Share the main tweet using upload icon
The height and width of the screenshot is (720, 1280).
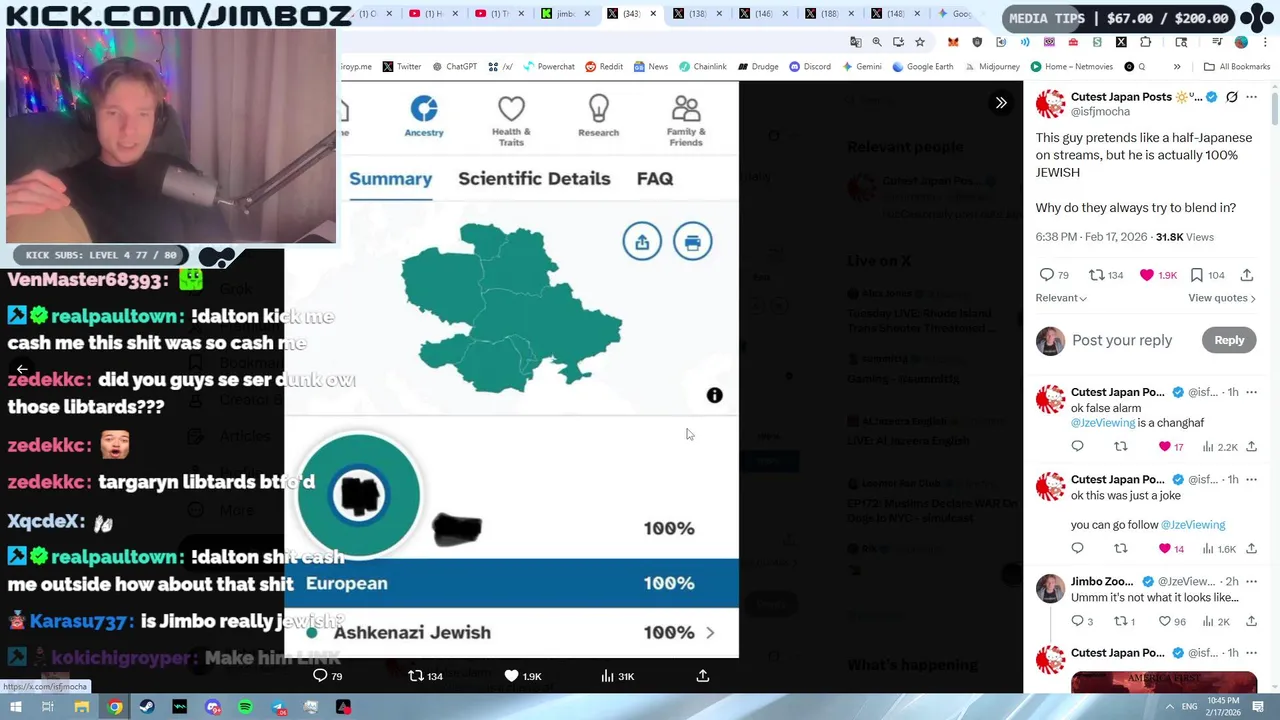pyautogui.click(x=1247, y=275)
